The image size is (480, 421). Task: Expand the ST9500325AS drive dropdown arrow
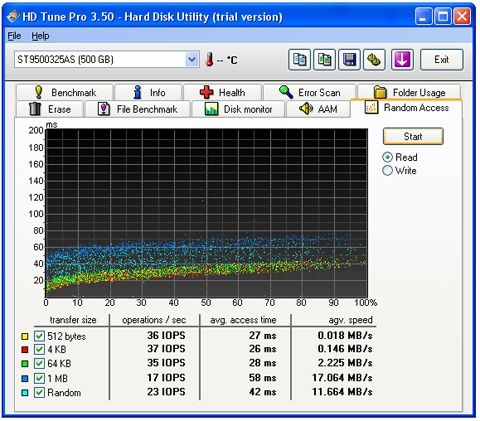pos(192,60)
